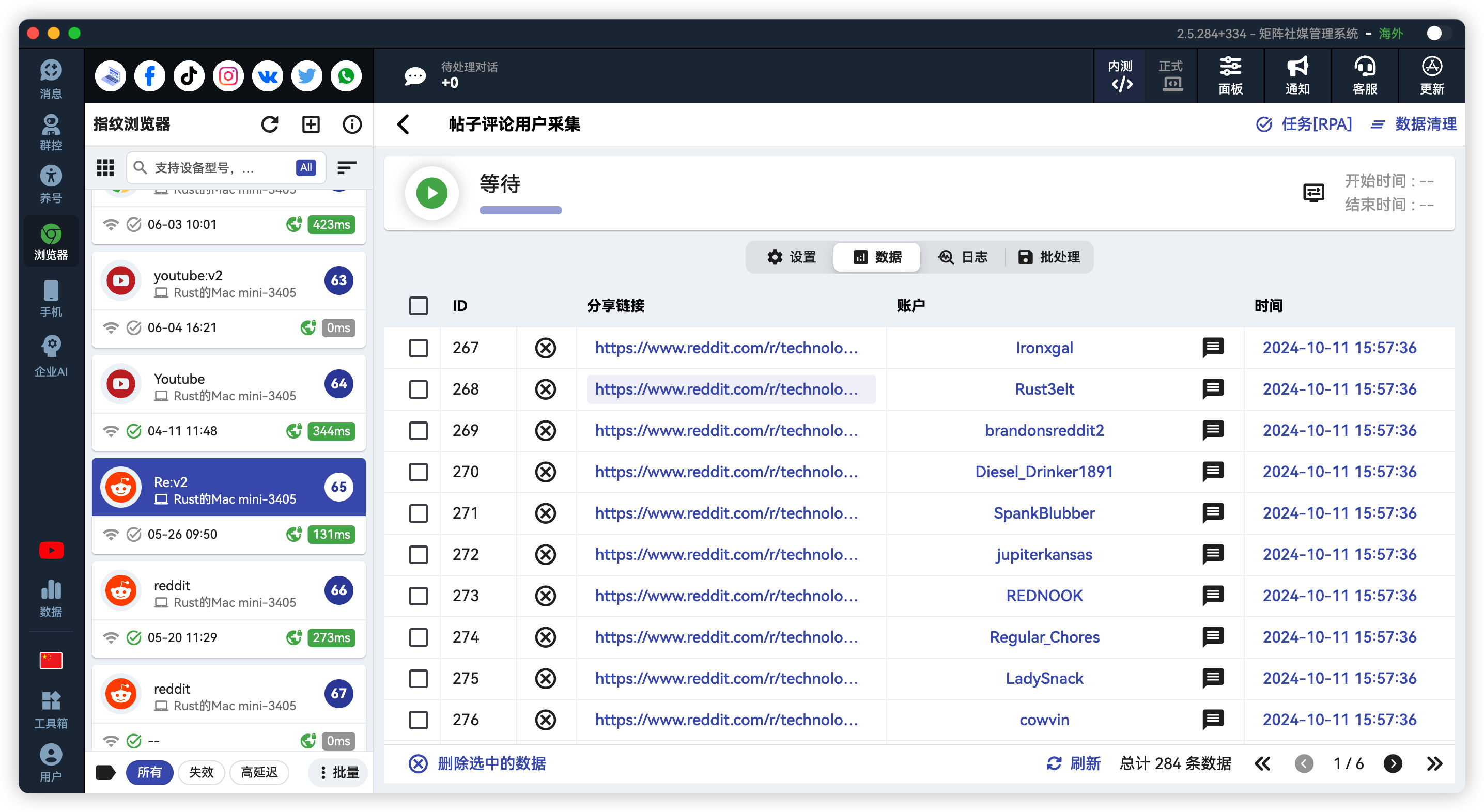Viewport: 1484px width, 812px height.
Task: Switch to the 日志 log tab
Action: tap(963, 257)
